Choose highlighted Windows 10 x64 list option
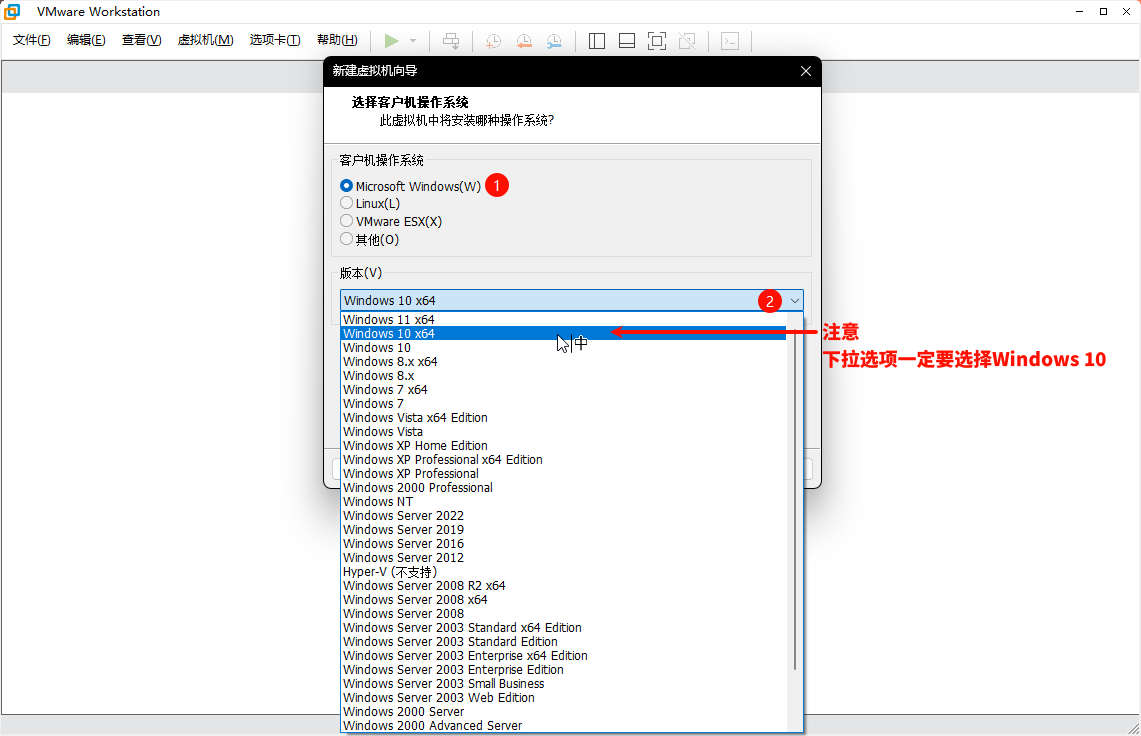The width and height of the screenshot is (1141, 736). (563, 333)
